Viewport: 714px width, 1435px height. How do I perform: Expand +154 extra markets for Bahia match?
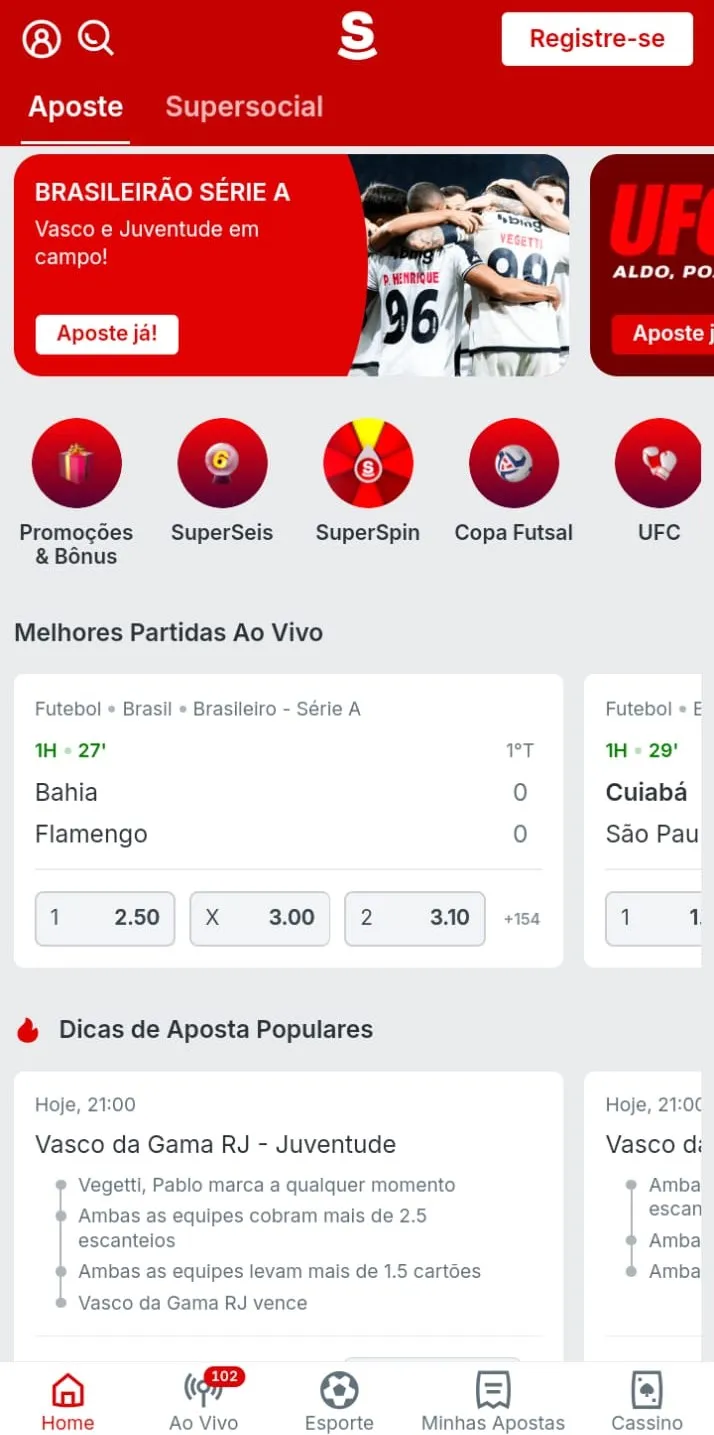[x=521, y=918]
